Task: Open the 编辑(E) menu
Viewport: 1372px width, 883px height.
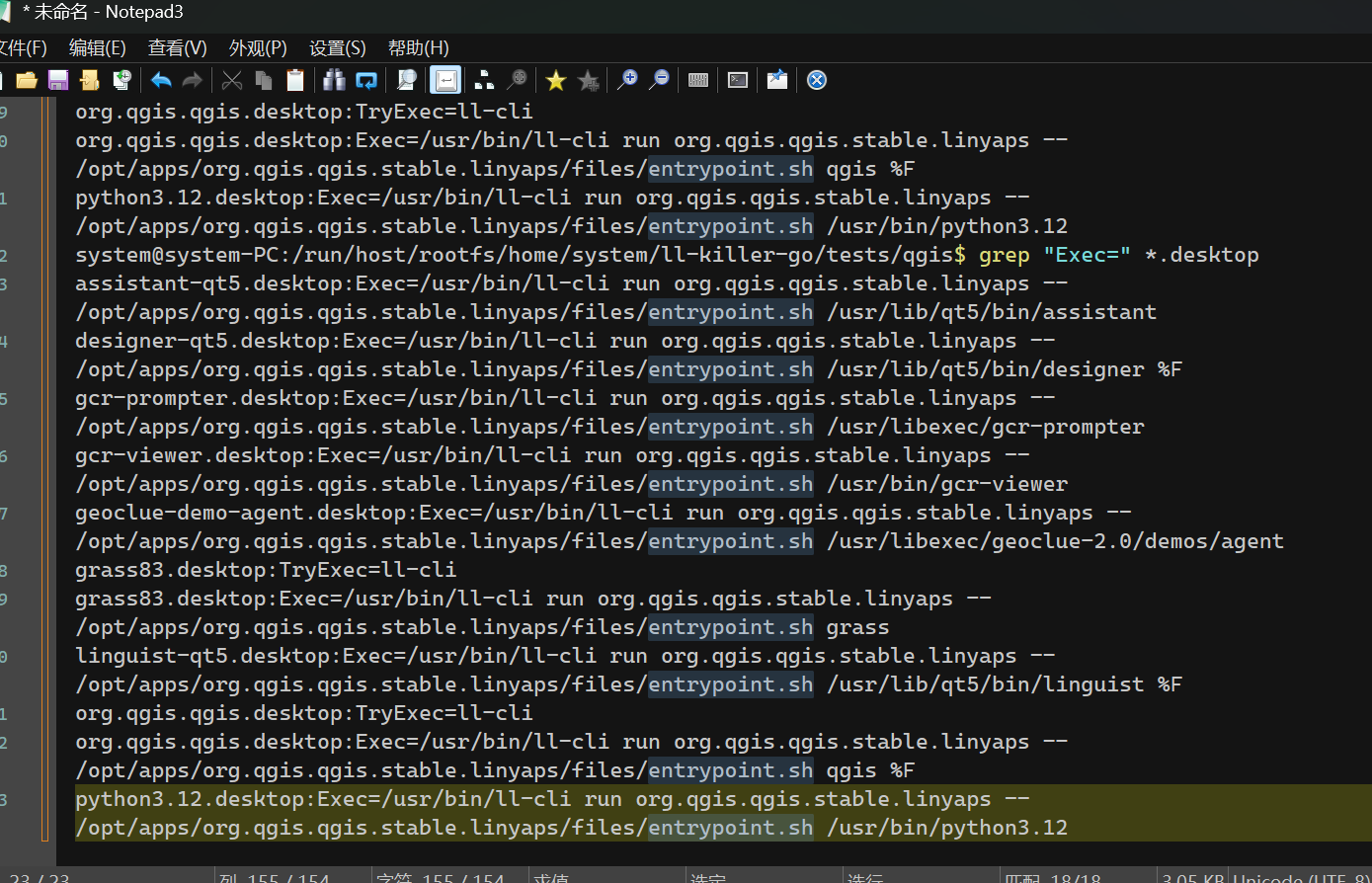Action: (98, 47)
